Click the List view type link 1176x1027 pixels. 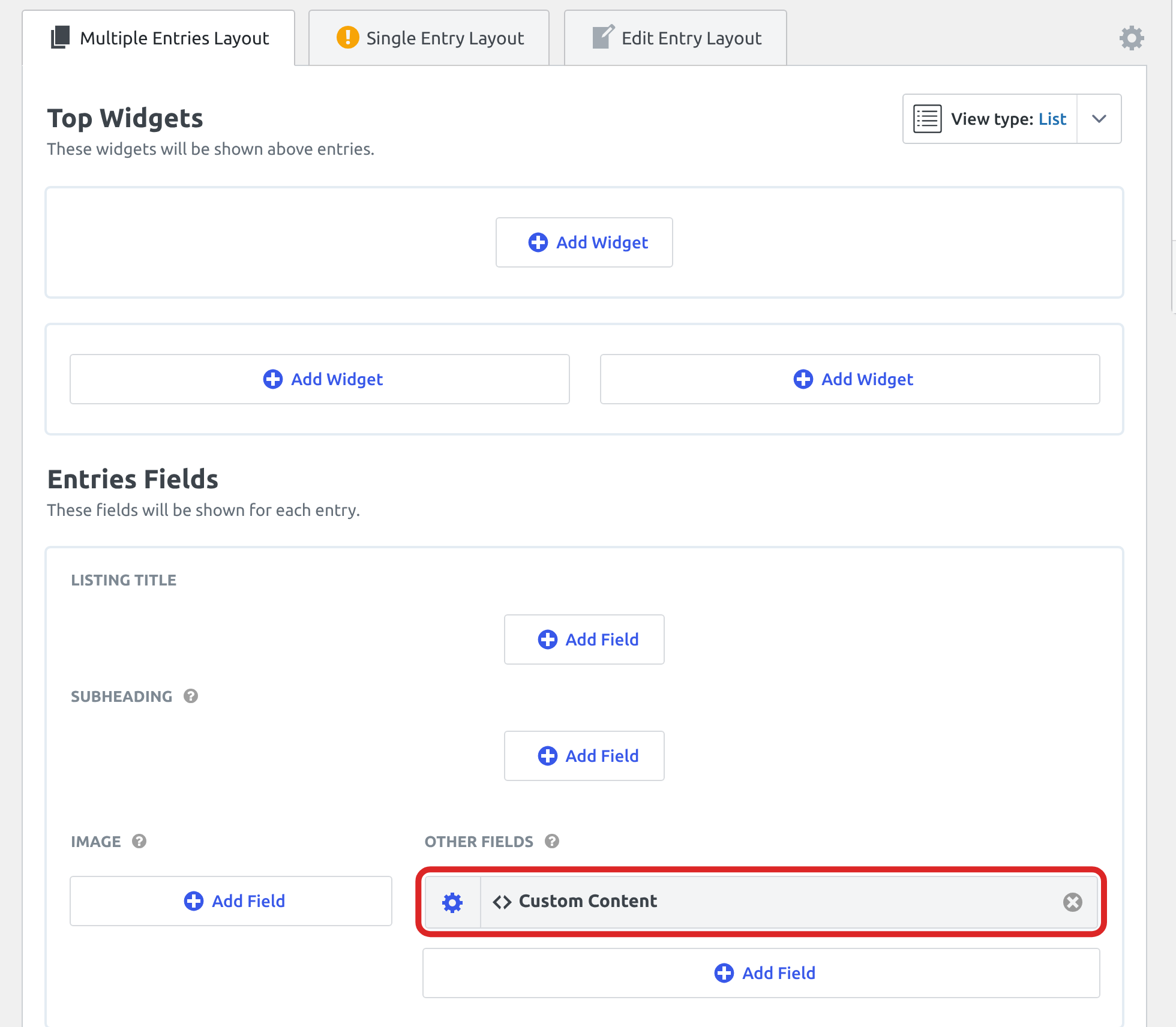coord(1052,119)
